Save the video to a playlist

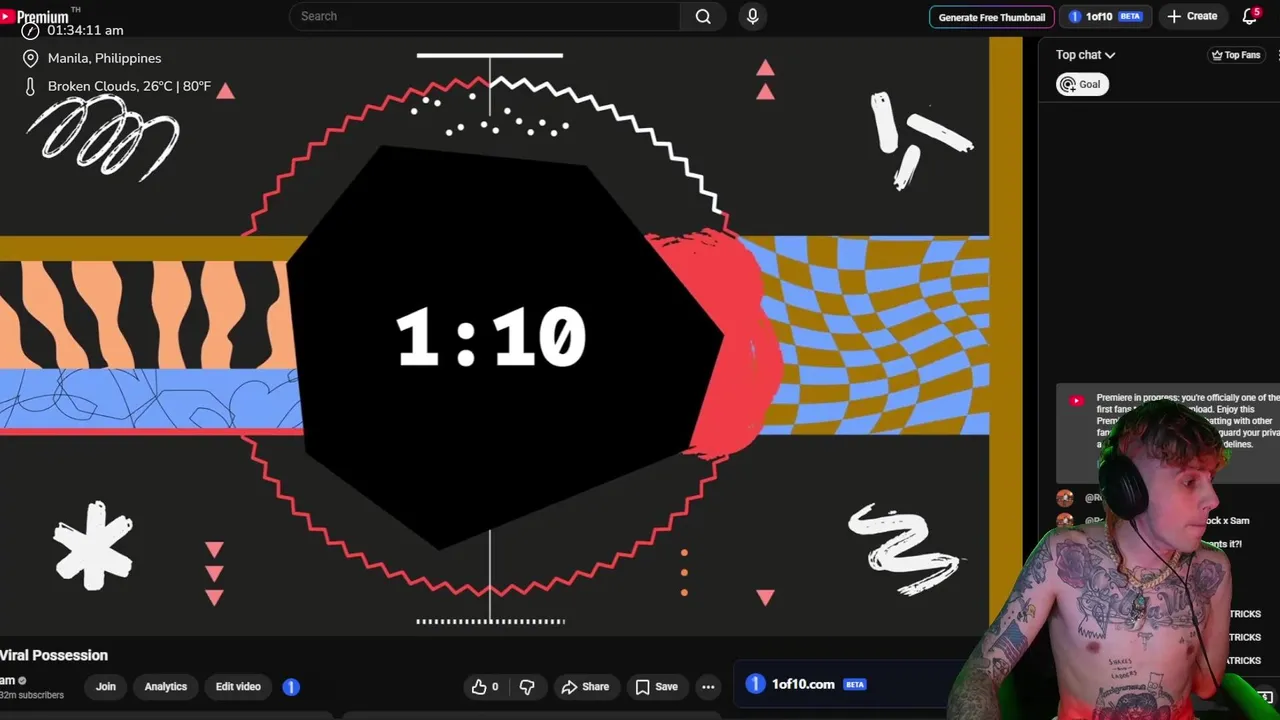[x=657, y=687]
